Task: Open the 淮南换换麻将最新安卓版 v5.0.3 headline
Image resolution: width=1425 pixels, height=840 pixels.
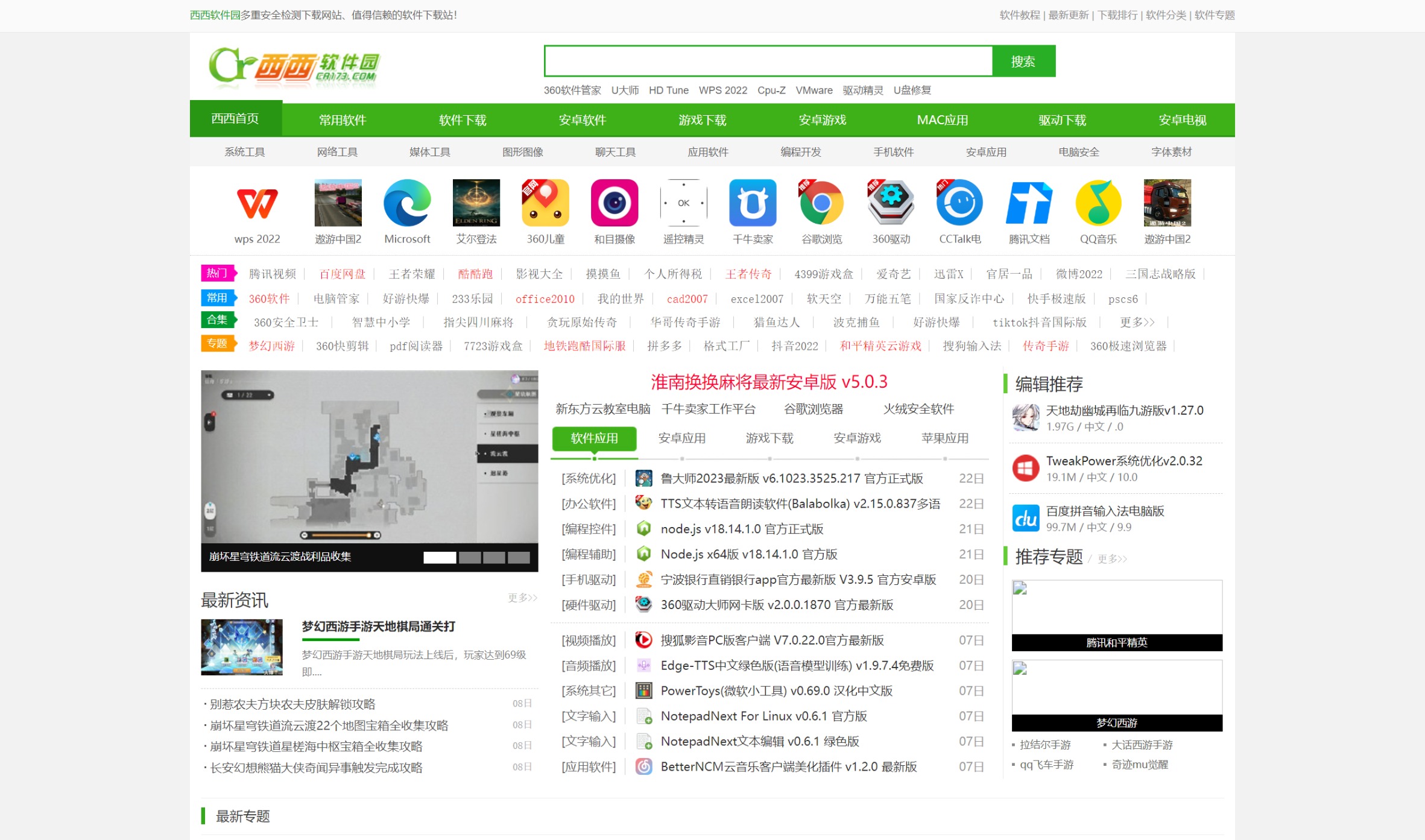Action: click(x=769, y=382)
